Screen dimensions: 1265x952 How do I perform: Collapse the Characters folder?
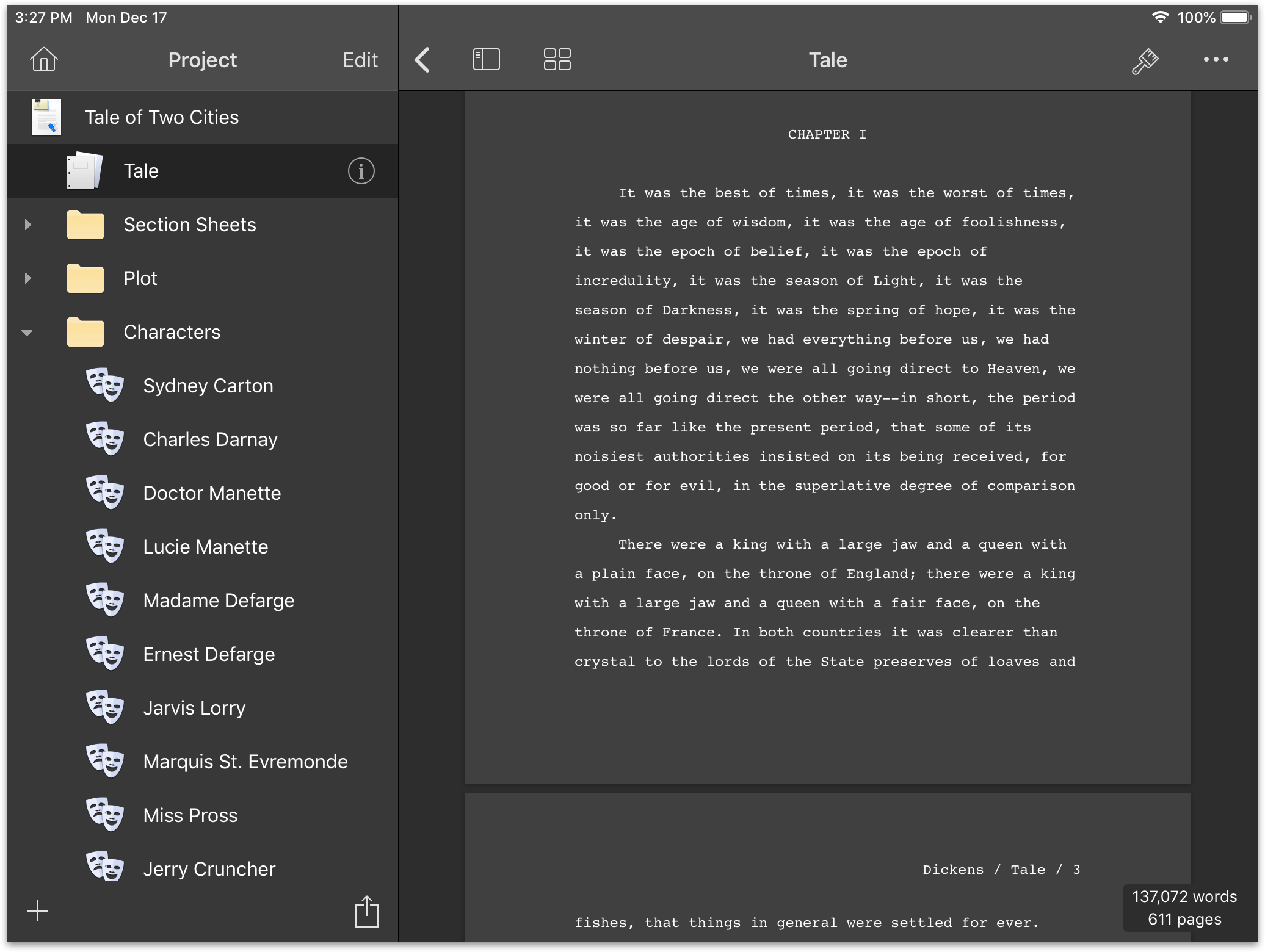27,333
